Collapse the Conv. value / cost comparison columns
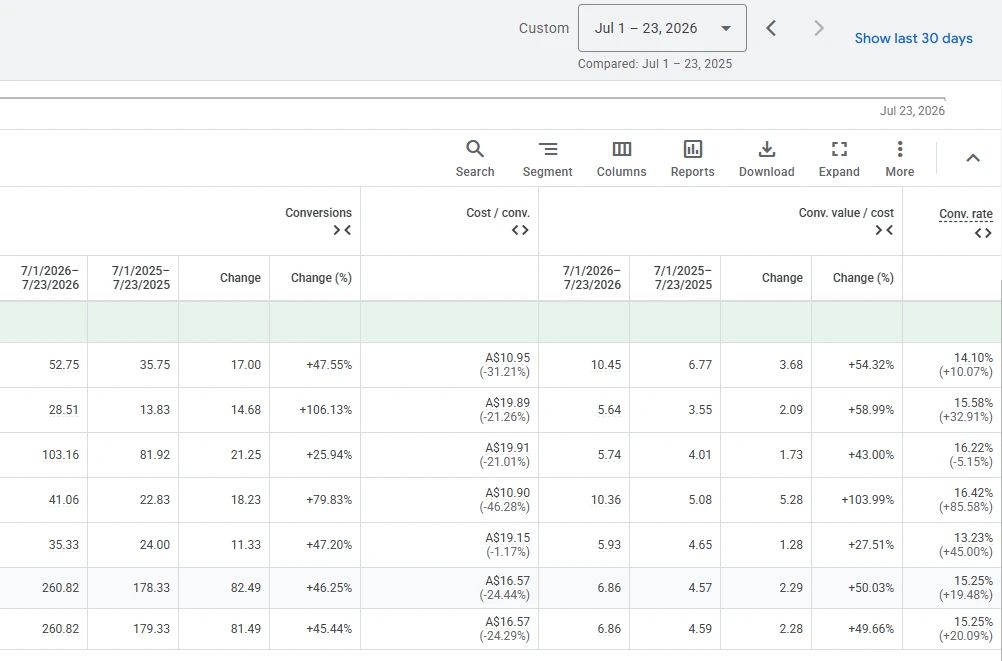Image resolution: width=1002 pixels, height=661 pixels. point(884,230)
